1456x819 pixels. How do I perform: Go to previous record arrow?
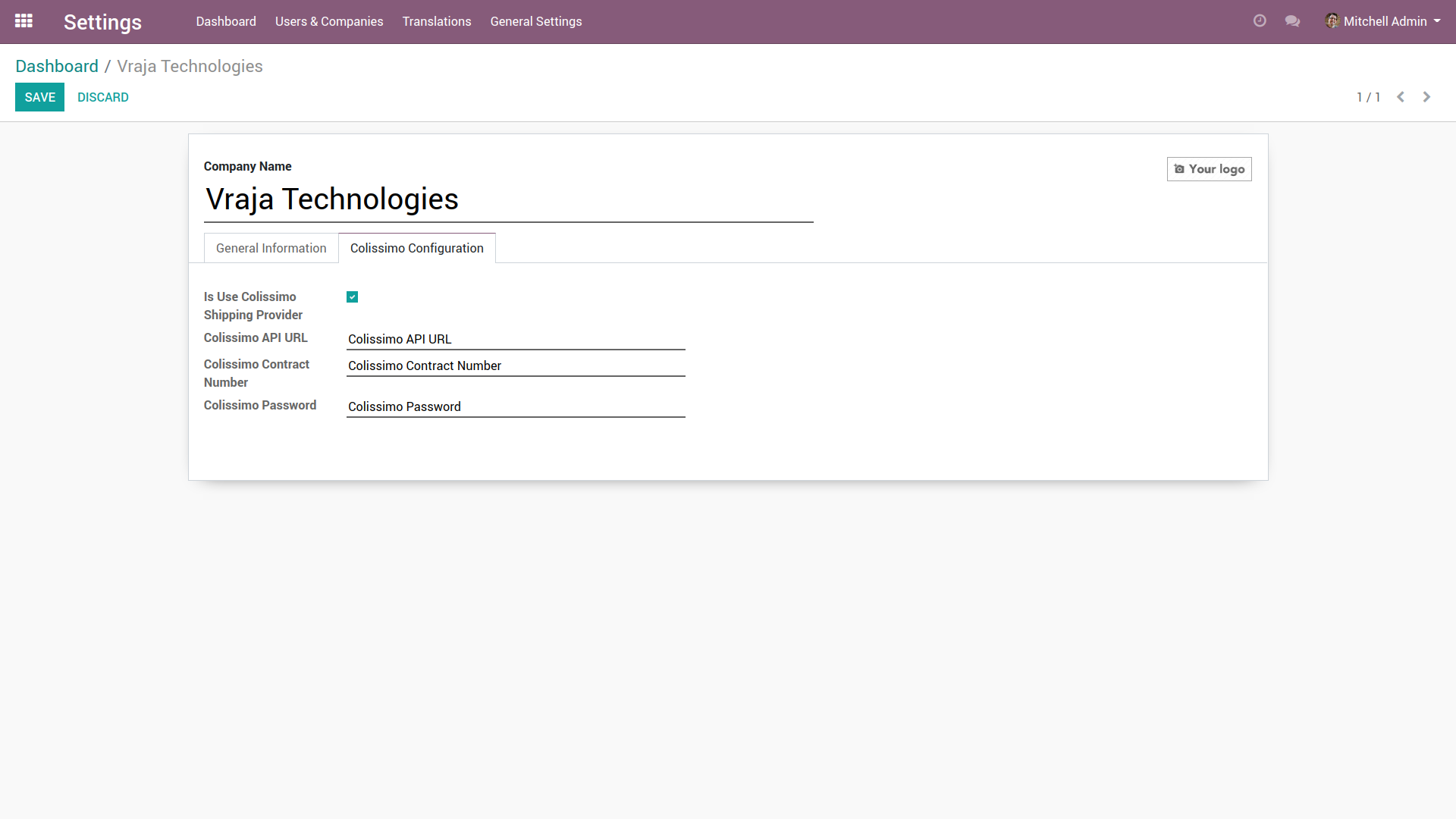1401,97
